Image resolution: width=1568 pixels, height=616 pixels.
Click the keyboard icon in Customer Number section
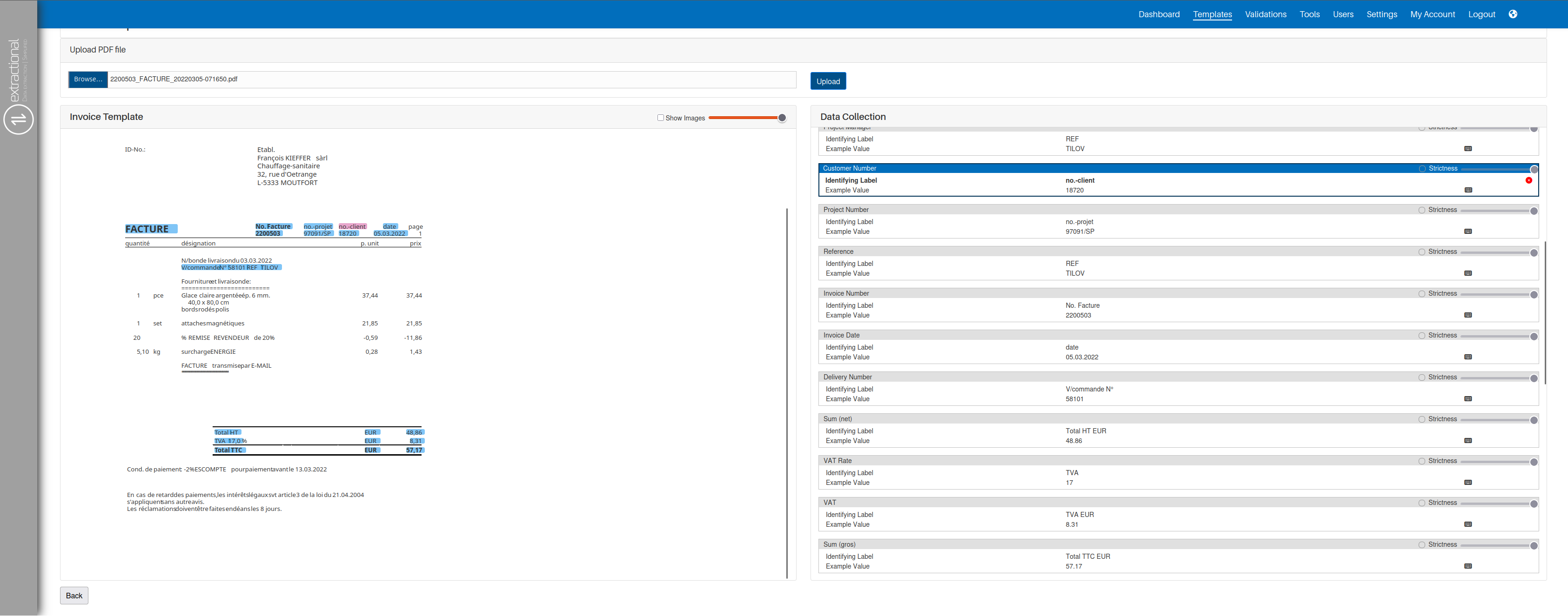click(1467, 190)
